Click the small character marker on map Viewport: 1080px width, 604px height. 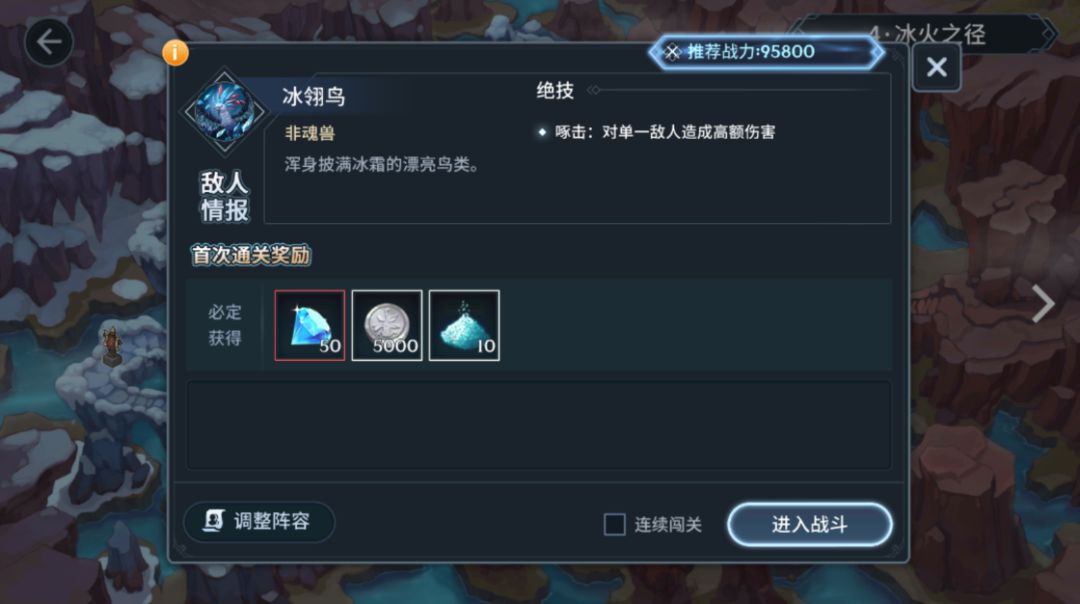click(111, 346)
